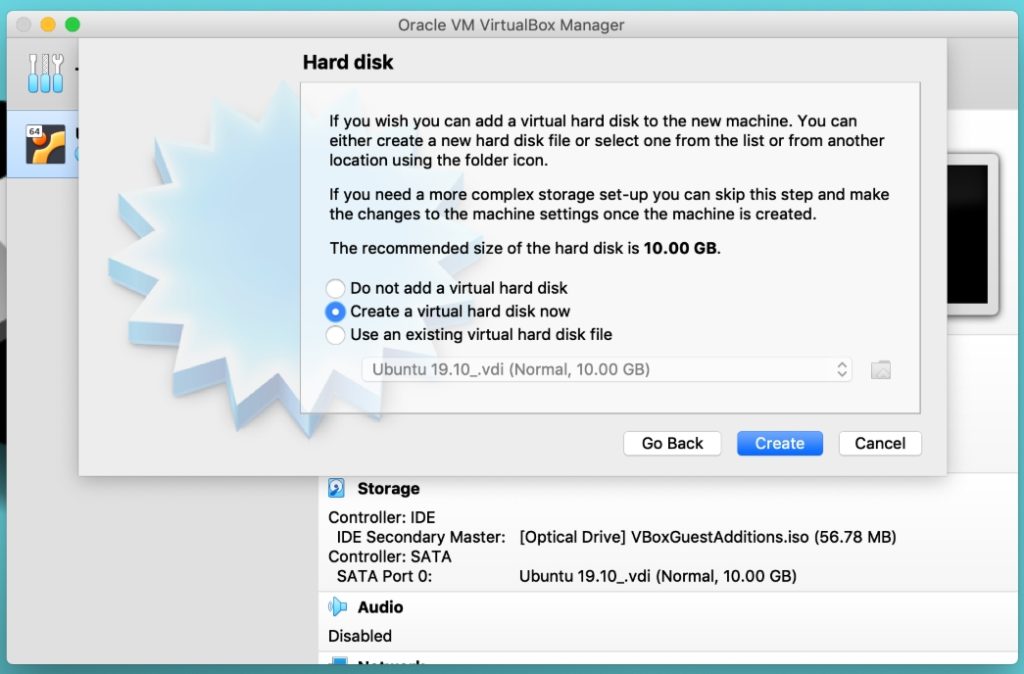Click the Go Back button

pos(672,443)
